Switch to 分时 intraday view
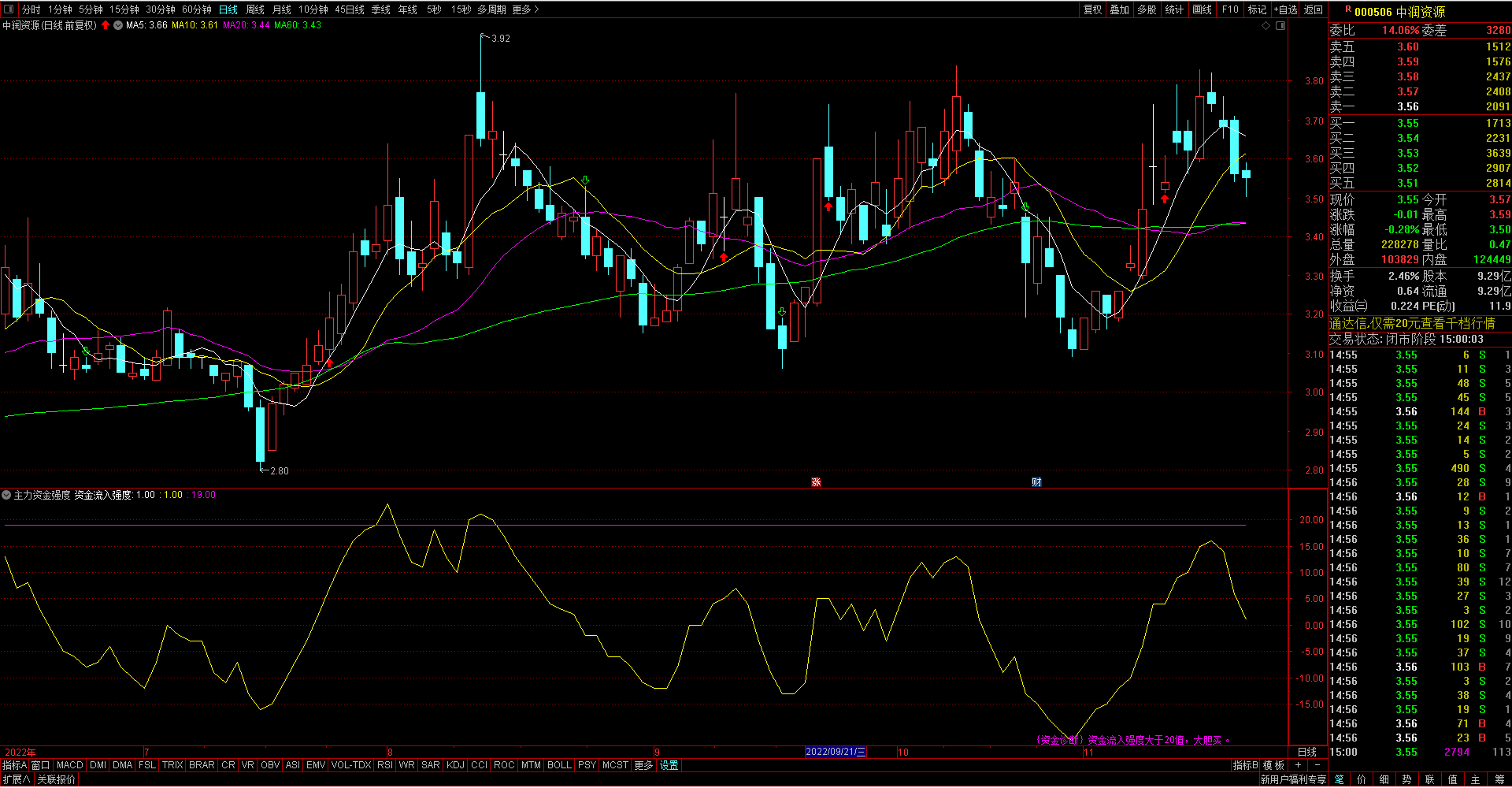Viewport: 1512px width, 788px height. click(x=31, y=9)
